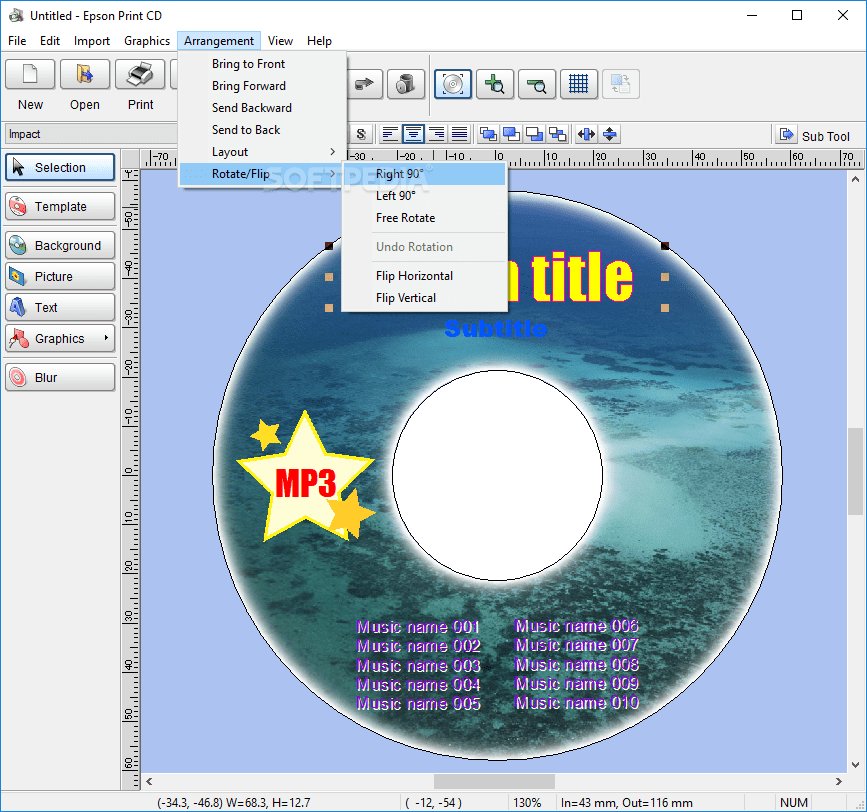The height and width of the screenshot is (812, 867).
Task: Toggle the grid display button
Action: click(x=578, y=84)
